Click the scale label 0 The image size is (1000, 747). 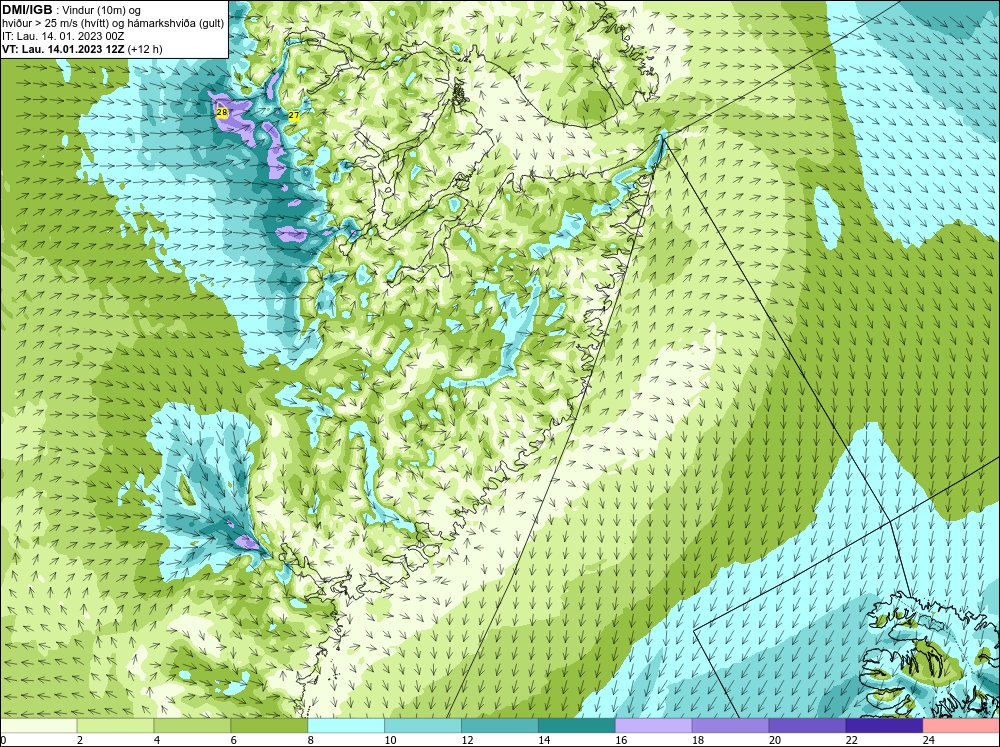3,740
